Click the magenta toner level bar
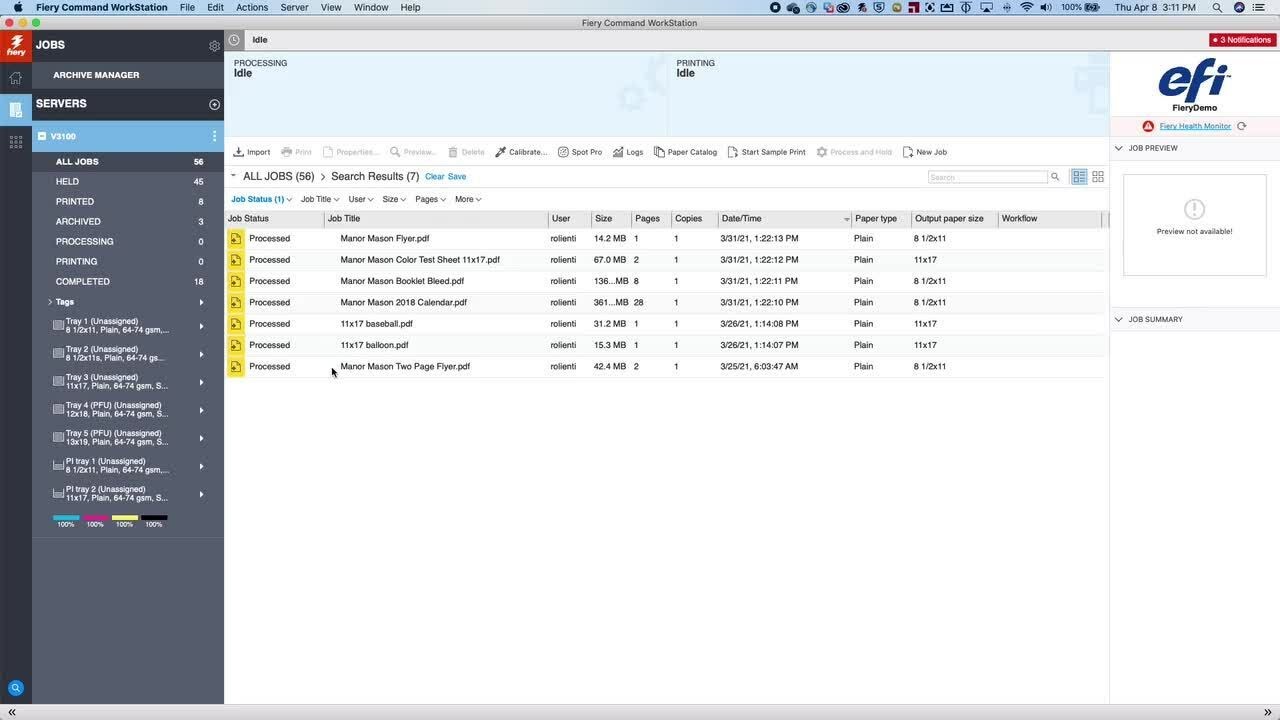 [95, 518]
